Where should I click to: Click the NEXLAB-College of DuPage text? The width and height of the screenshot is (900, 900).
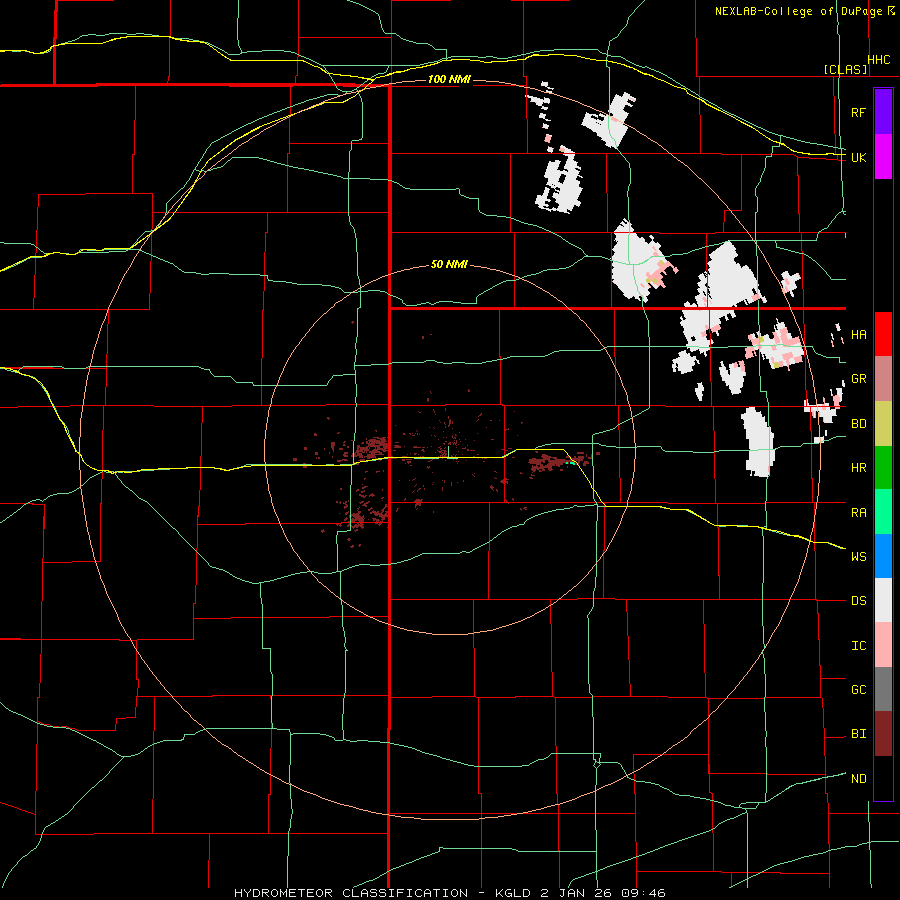coord(798,11)
